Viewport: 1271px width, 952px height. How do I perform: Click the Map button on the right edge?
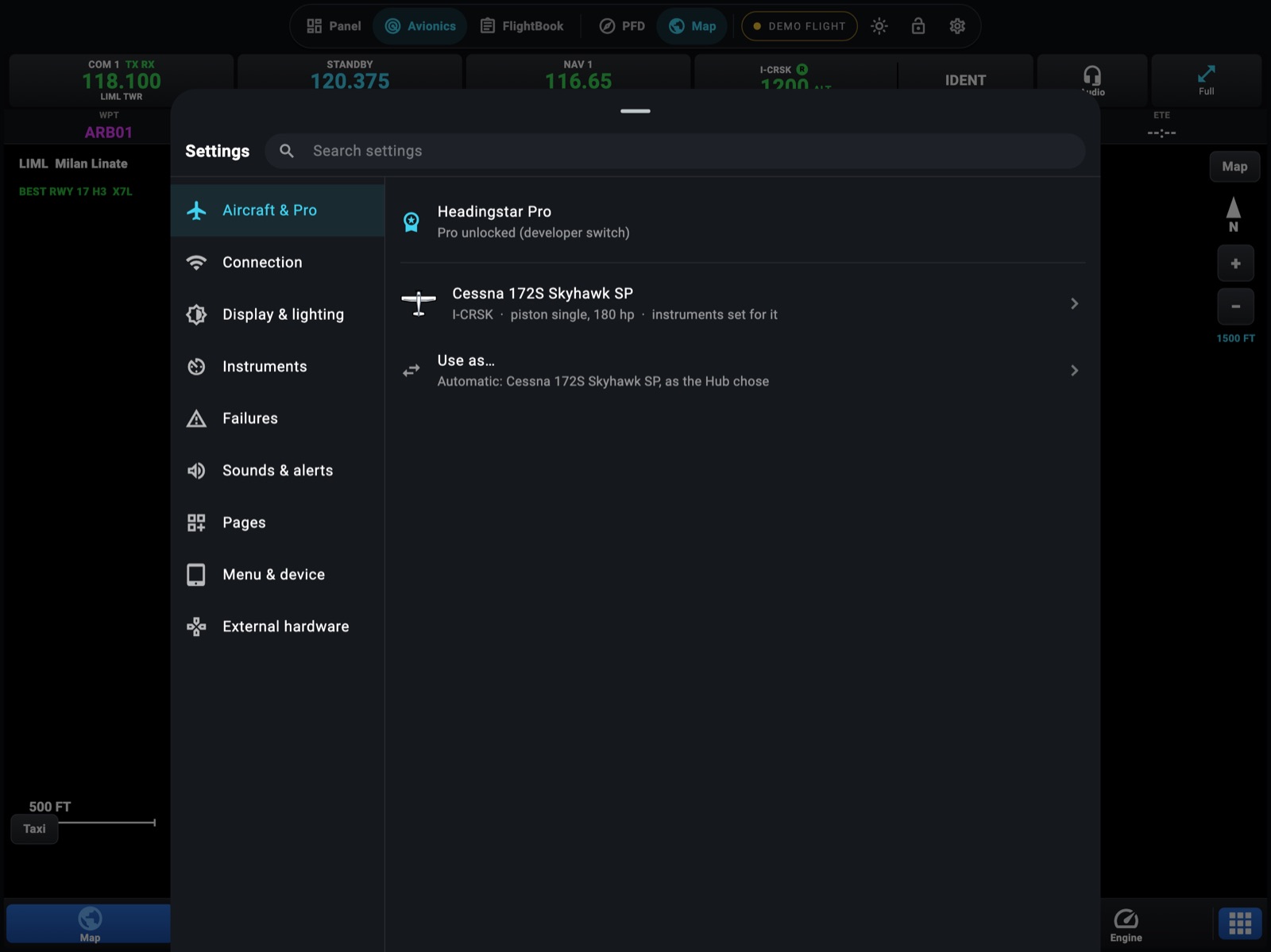click(x=1234, y=167)
